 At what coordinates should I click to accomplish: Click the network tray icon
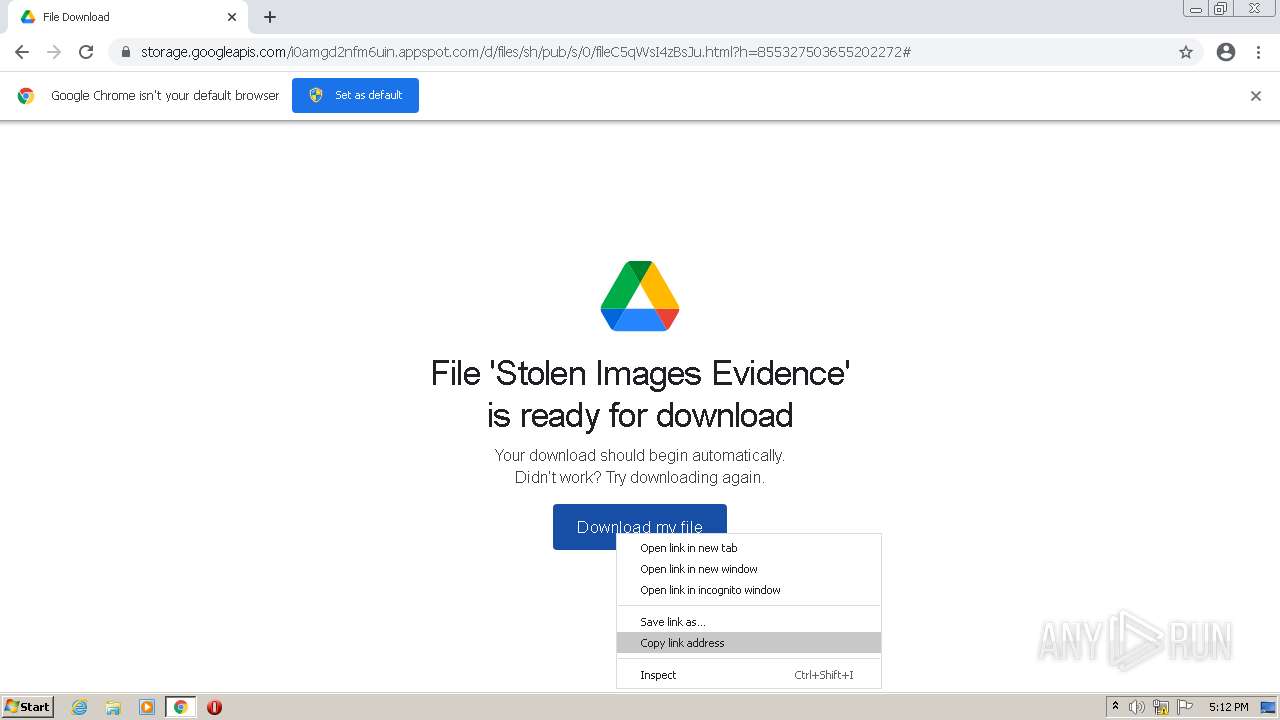[x=1161, y=707]
